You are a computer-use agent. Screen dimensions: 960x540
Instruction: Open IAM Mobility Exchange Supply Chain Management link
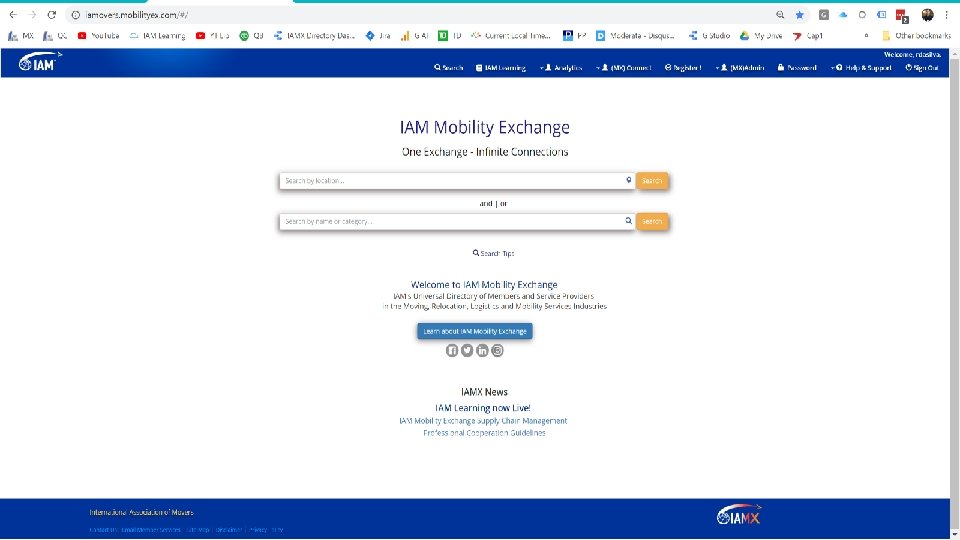483,421
